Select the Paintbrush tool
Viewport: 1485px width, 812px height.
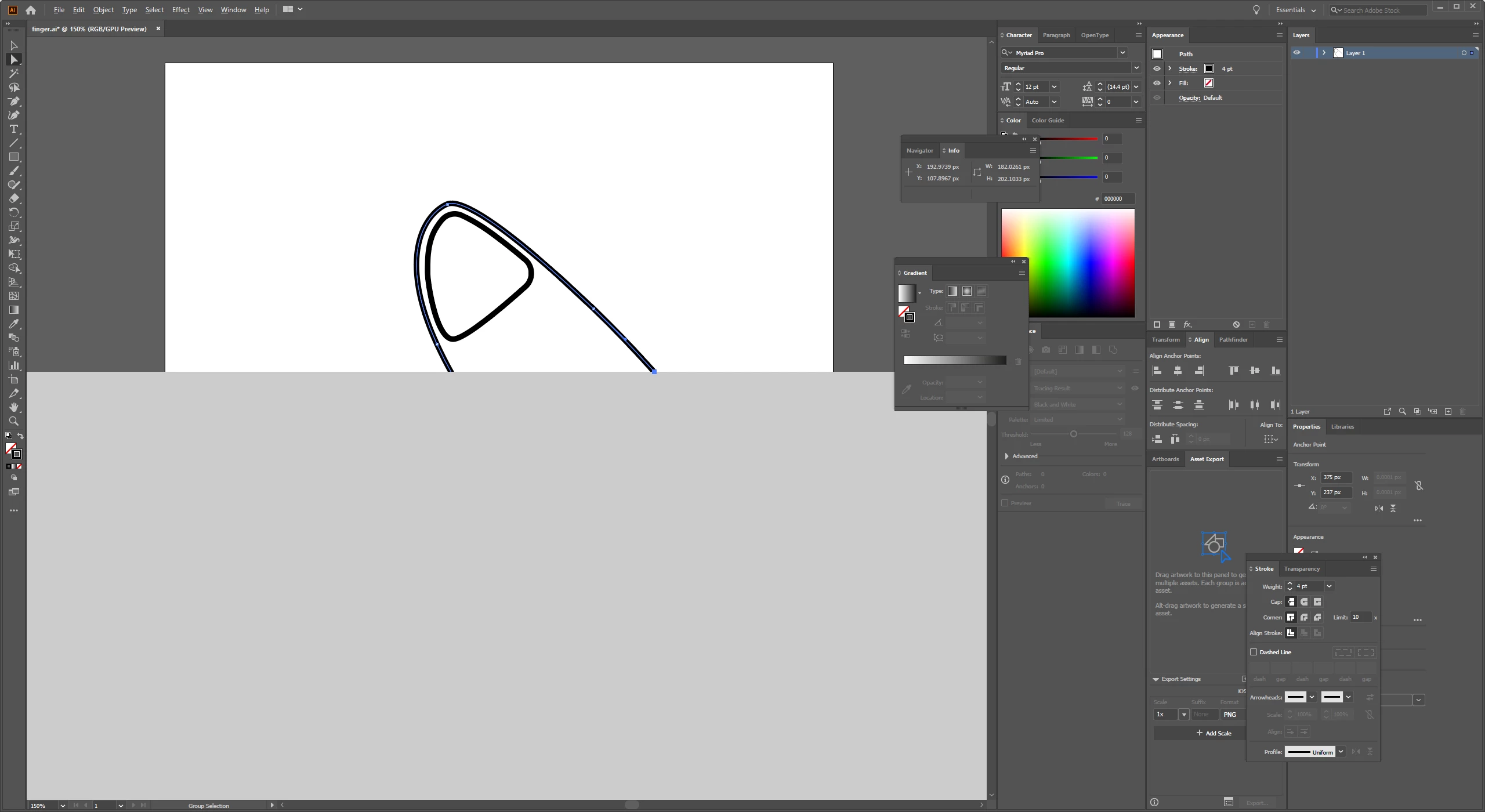(x=14, y=171)
